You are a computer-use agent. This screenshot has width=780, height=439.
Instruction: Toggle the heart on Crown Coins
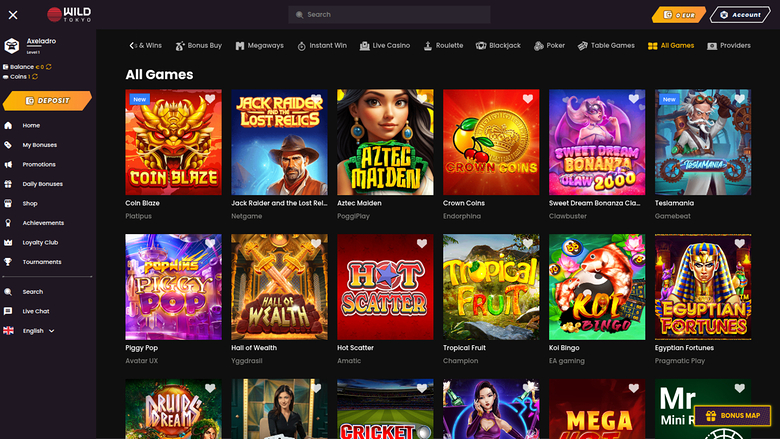528,100
